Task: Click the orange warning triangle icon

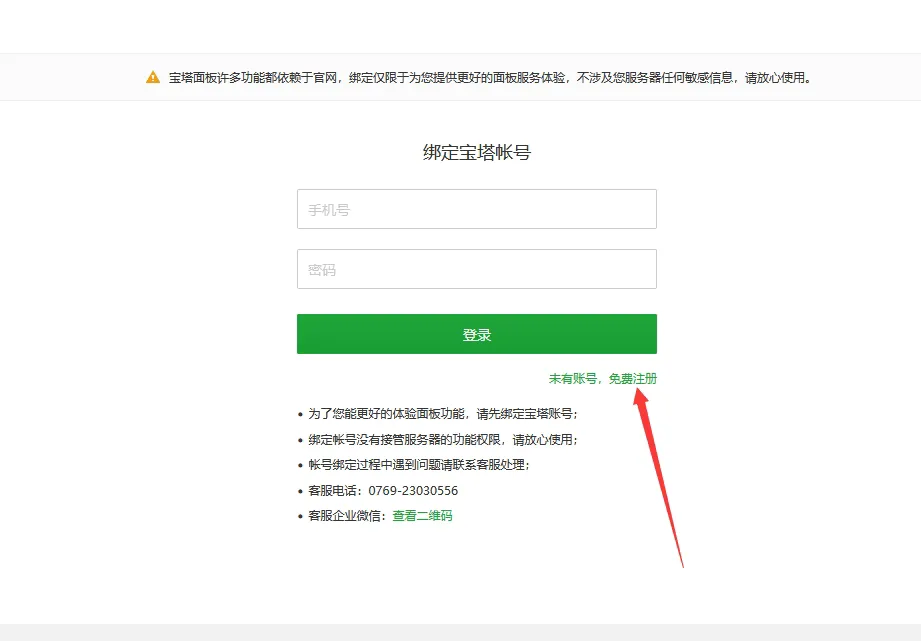Action: click(153, 77)
